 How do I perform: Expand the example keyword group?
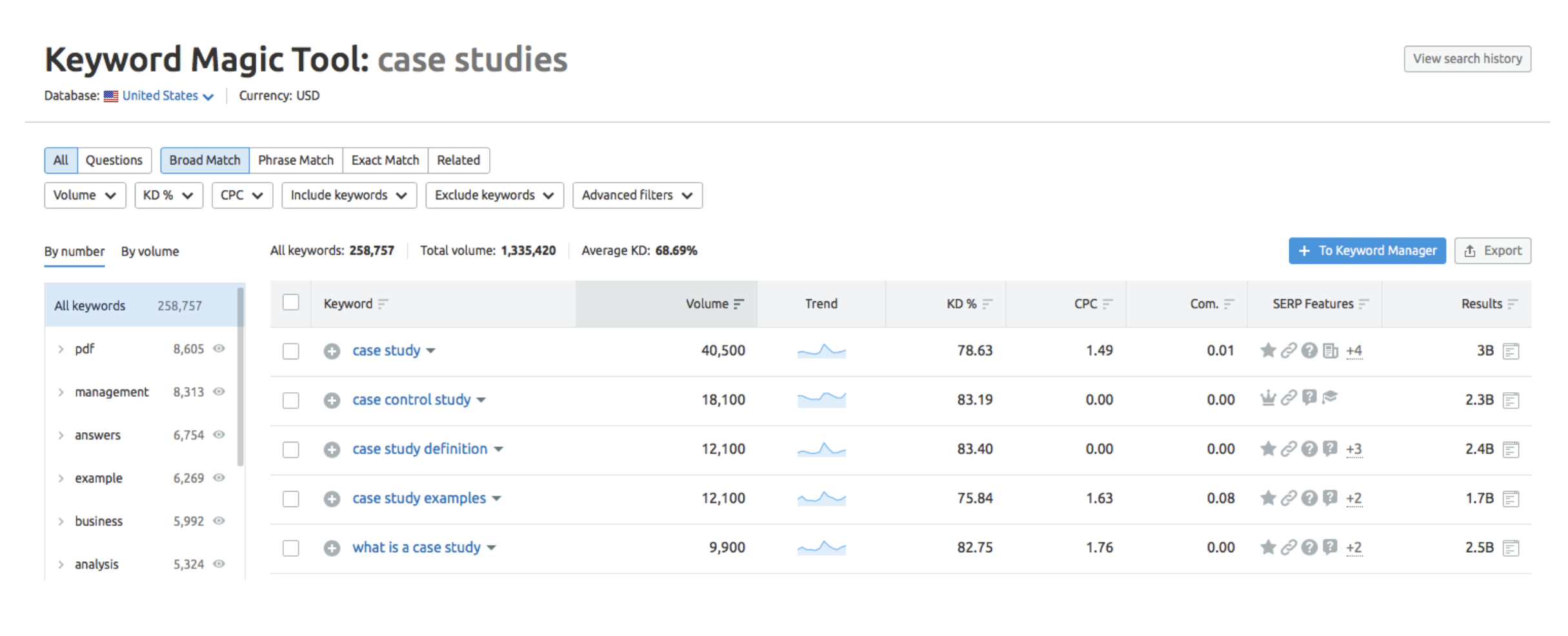tap(61, 479)
